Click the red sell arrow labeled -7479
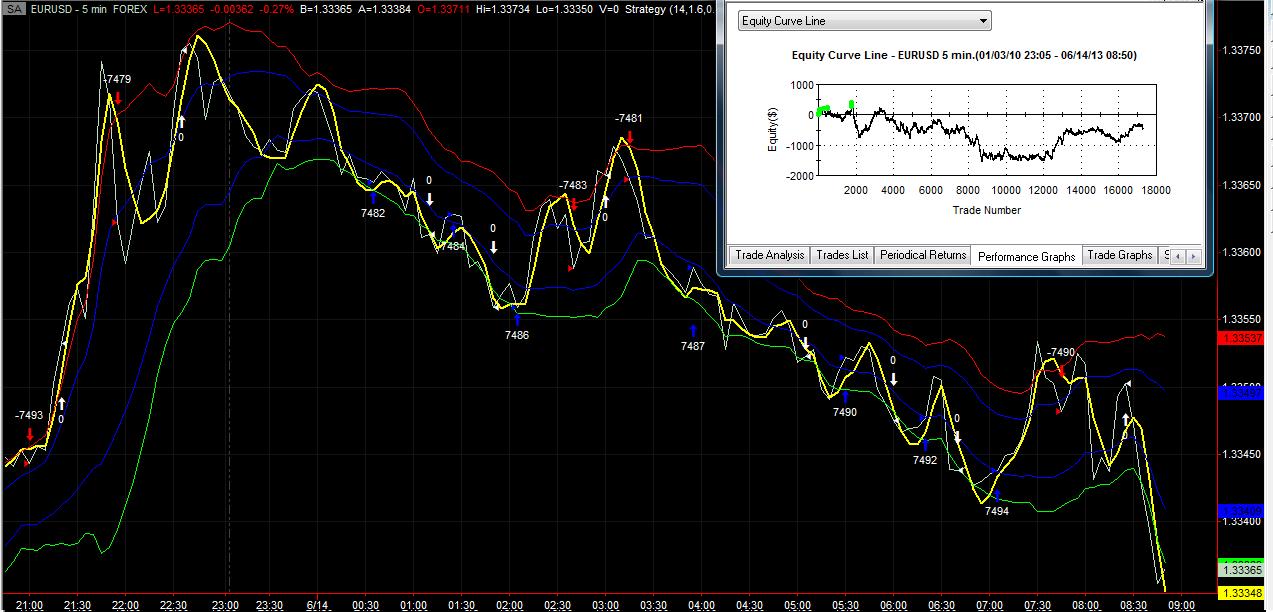1273x612 pixels. [x=118, y=98]
